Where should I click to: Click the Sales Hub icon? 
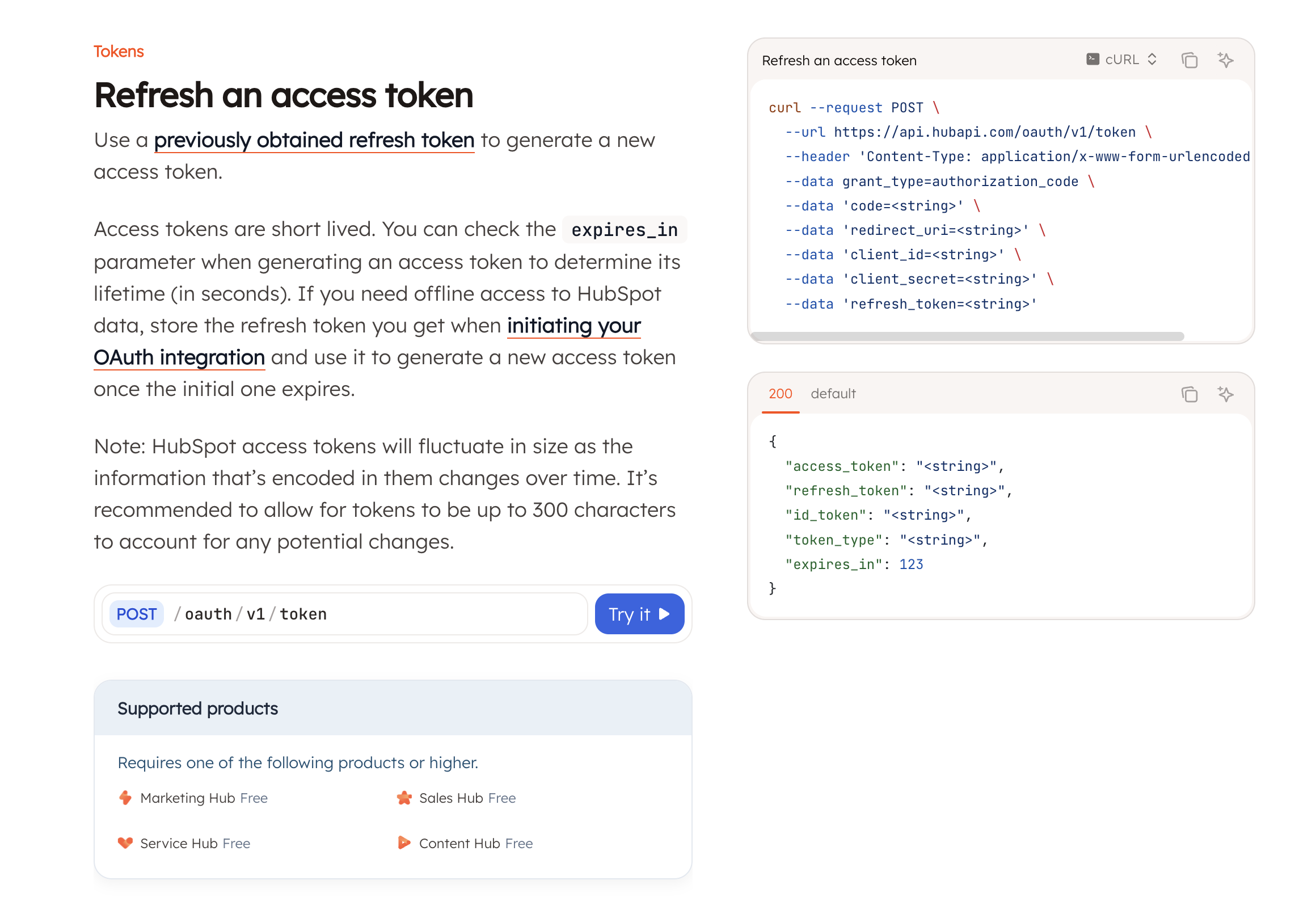(404, 798)
